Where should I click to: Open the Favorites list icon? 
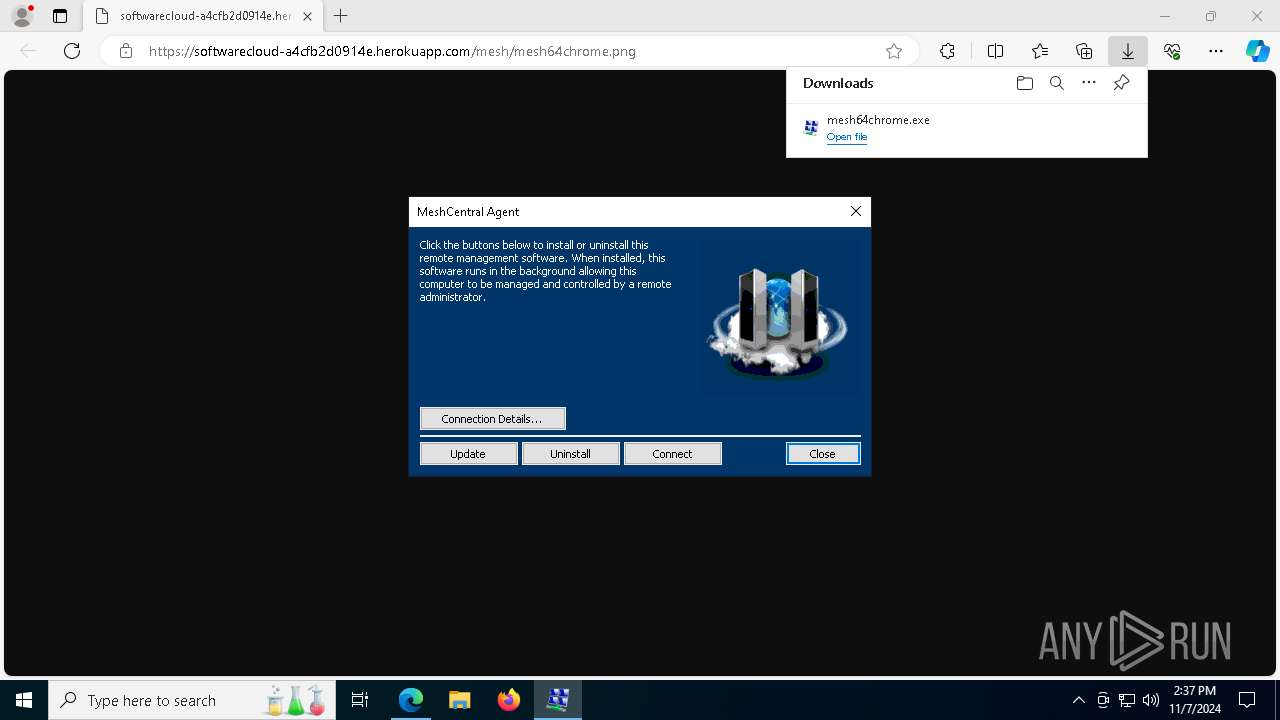[1040, 51]
